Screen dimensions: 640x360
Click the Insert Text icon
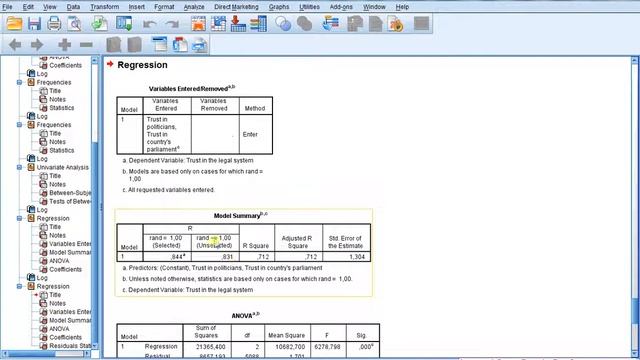200,44
